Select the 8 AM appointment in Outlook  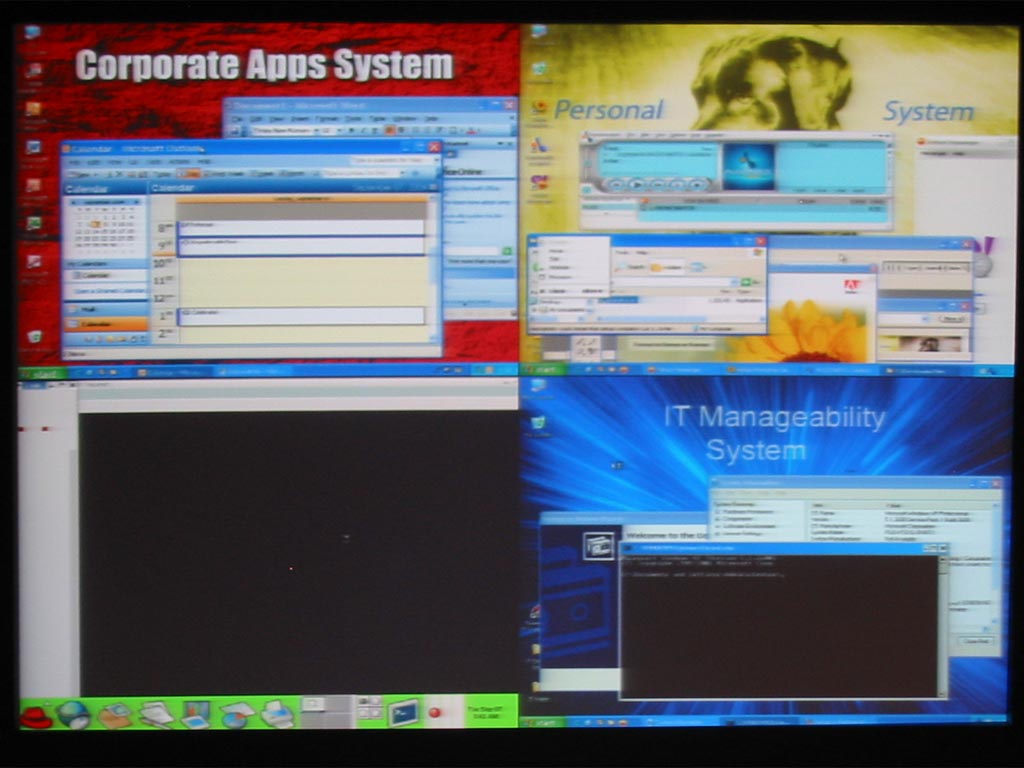point(301,227)
